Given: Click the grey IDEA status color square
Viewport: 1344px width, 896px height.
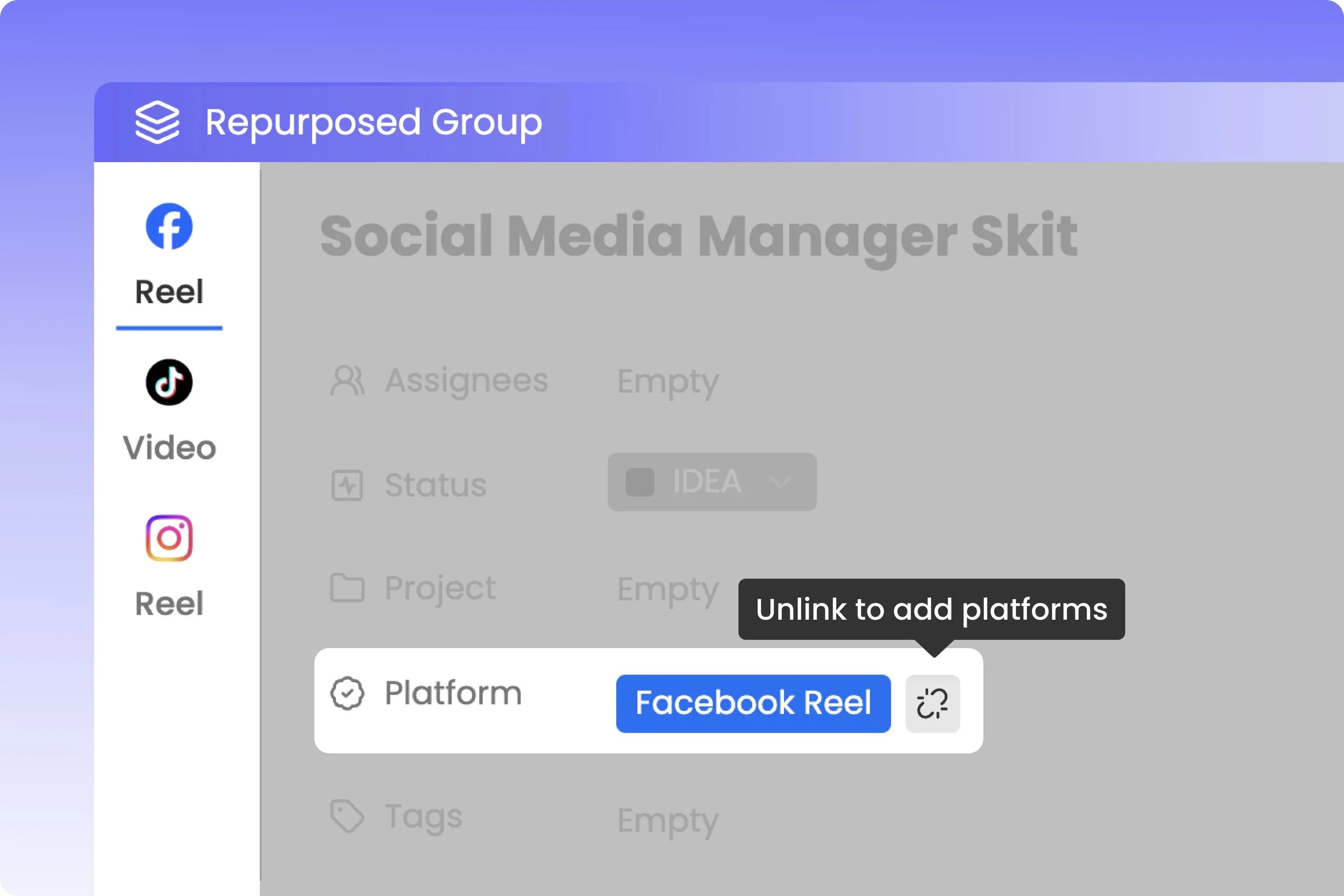Looking at the screenshot, I should click(639, 482).
